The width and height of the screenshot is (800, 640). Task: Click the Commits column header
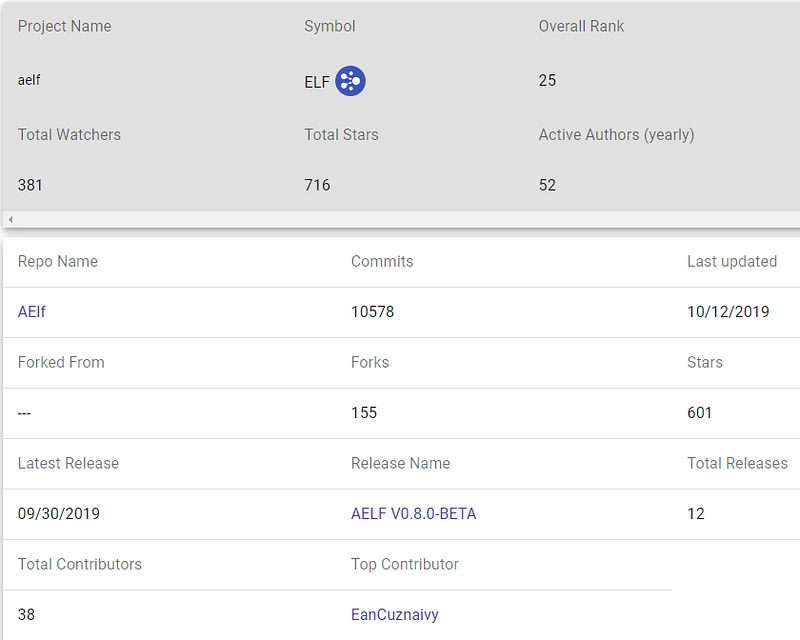coord(382,262)
